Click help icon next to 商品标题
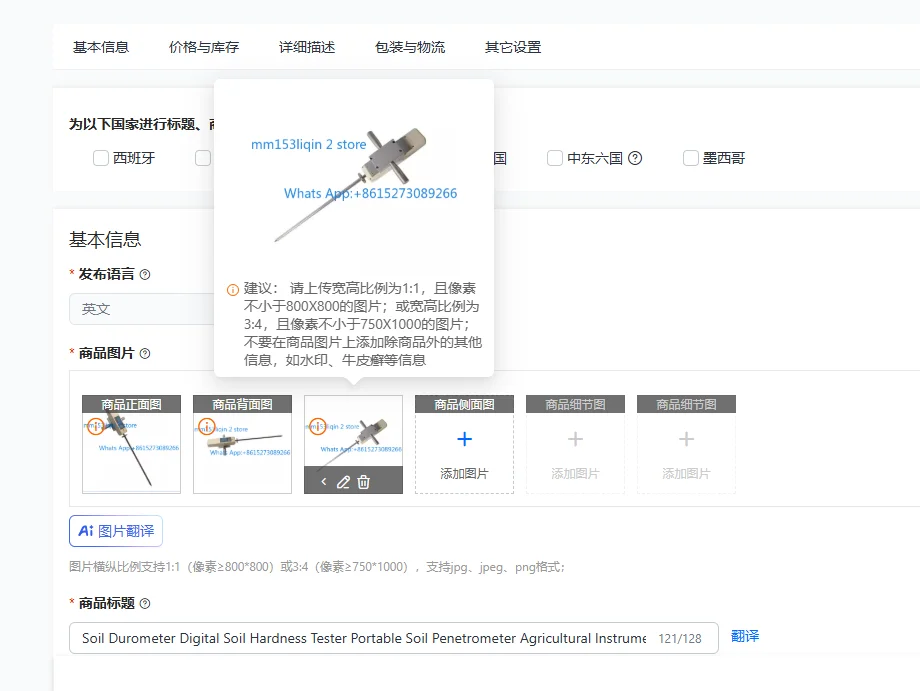 pos(145,603)
